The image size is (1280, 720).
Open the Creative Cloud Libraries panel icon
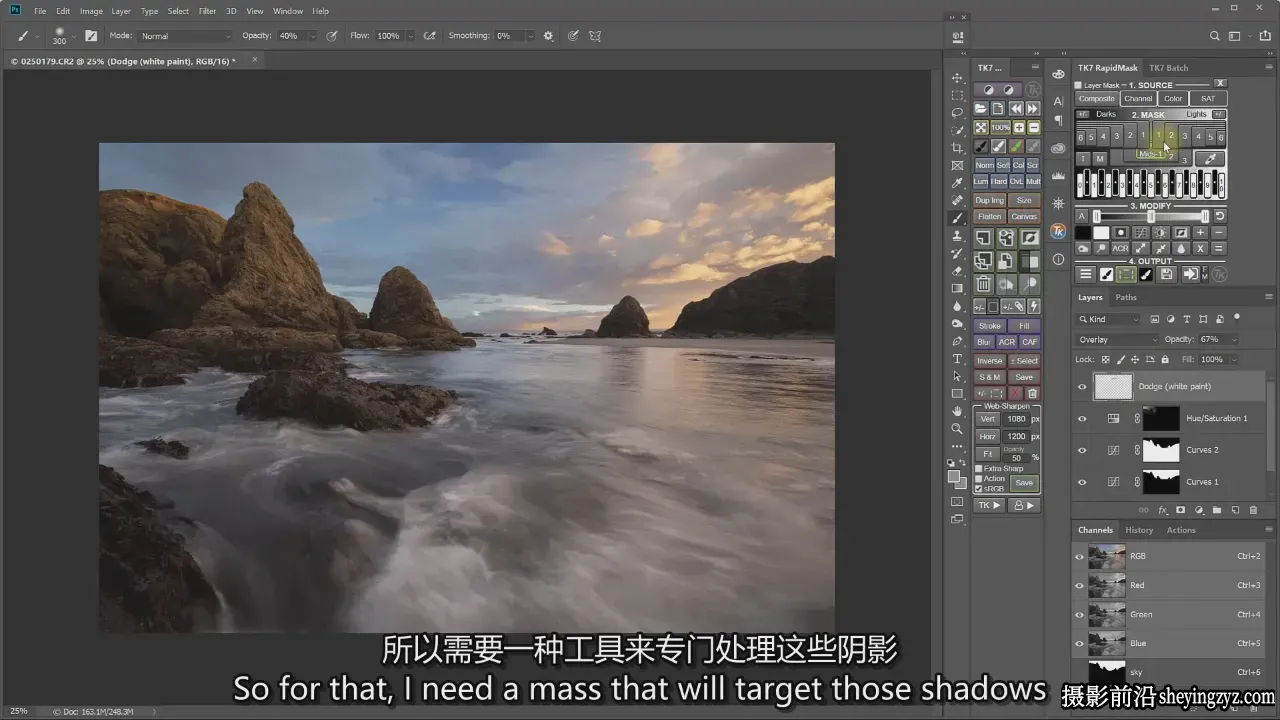(1058, 148)
